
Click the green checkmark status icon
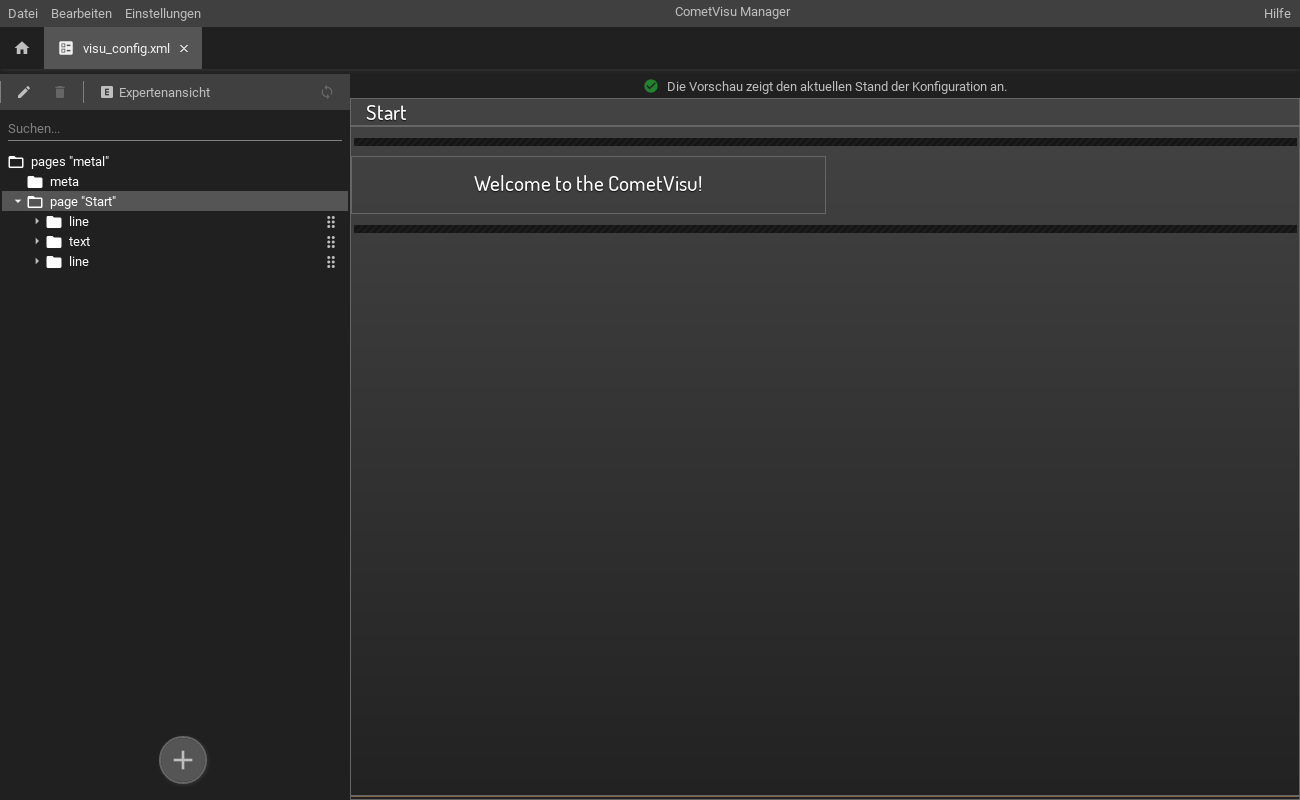pyautogui.click(x=651, y=86)
